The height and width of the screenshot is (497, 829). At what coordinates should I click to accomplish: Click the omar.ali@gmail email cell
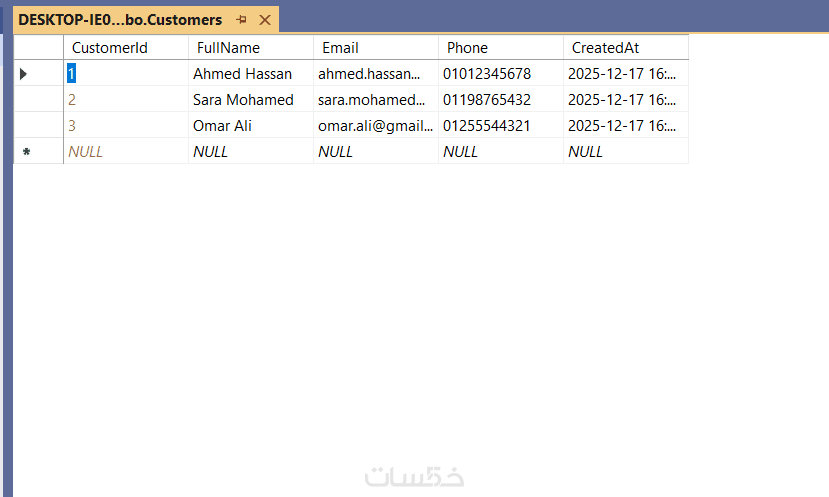[x=376, y=126]
